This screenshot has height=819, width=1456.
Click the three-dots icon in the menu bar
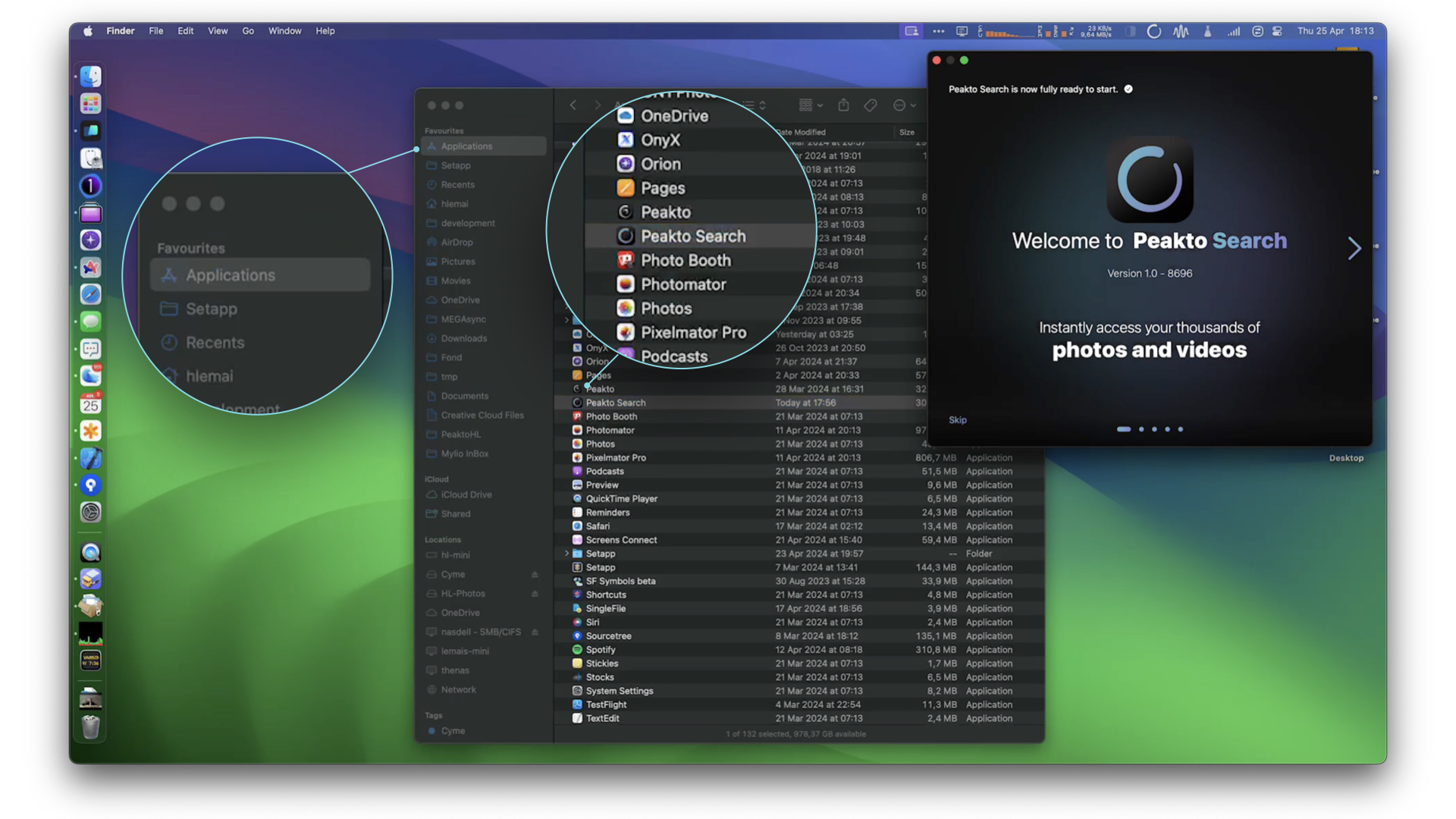pyautogui.click(x=938, y=31)
